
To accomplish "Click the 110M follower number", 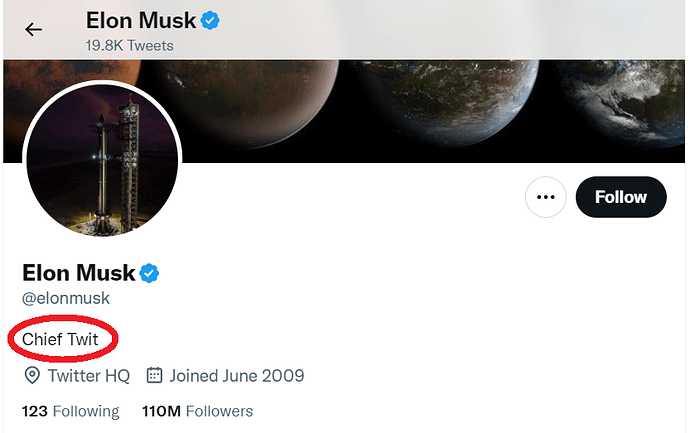I will (161, 411).
